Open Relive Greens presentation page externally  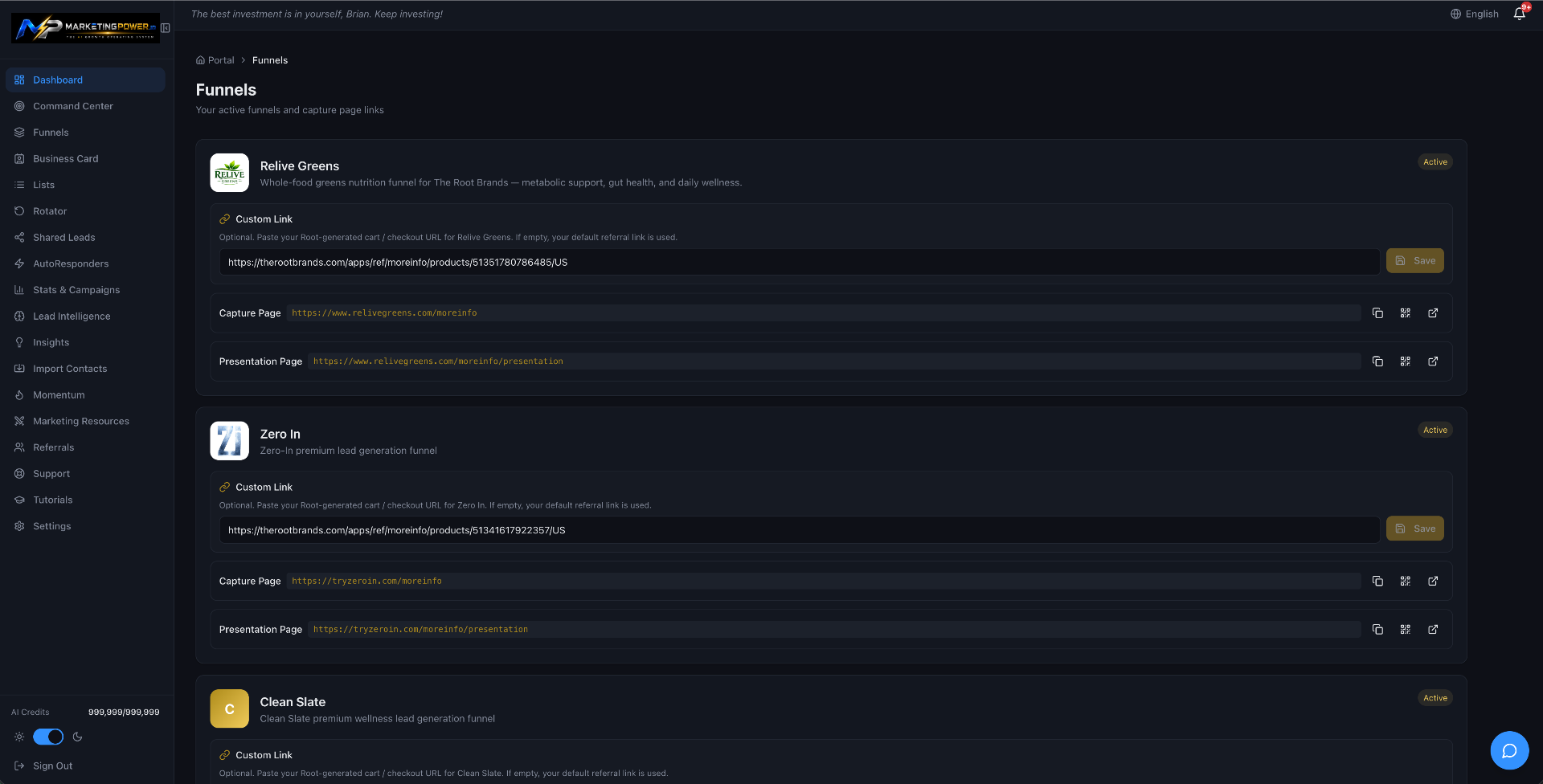[1433, 361]
